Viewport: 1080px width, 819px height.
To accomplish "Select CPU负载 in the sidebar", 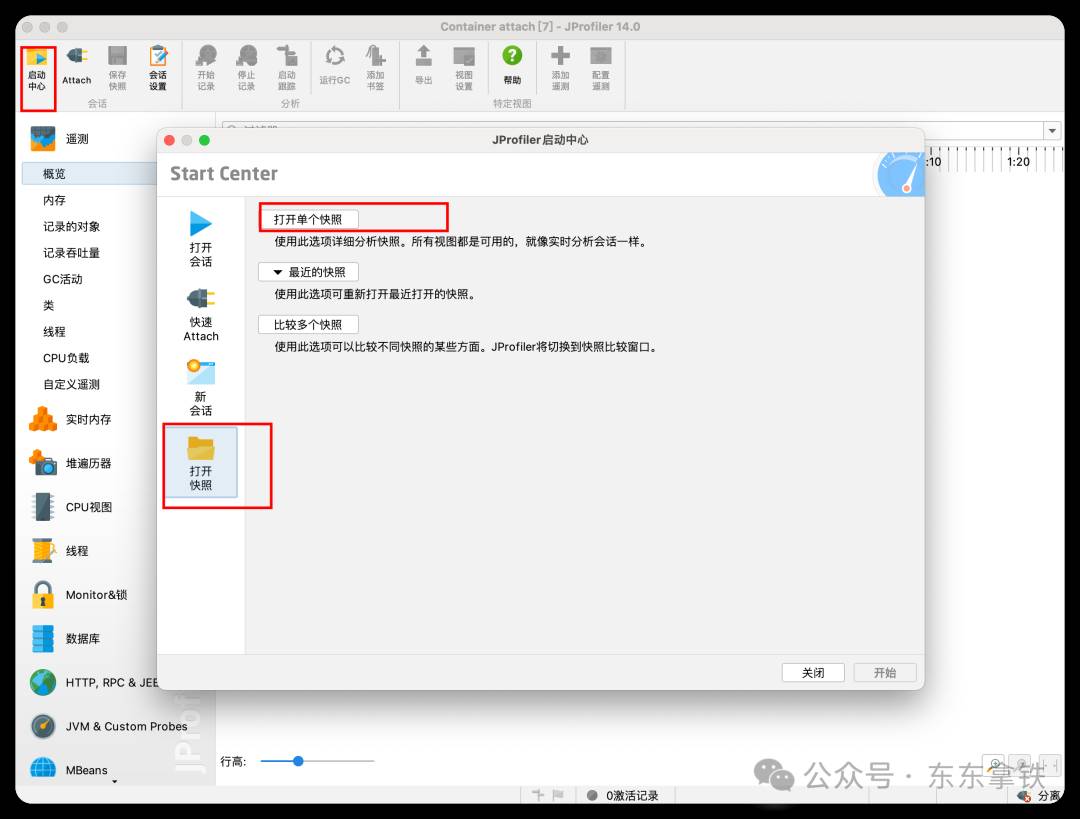I will click(66, 358).
